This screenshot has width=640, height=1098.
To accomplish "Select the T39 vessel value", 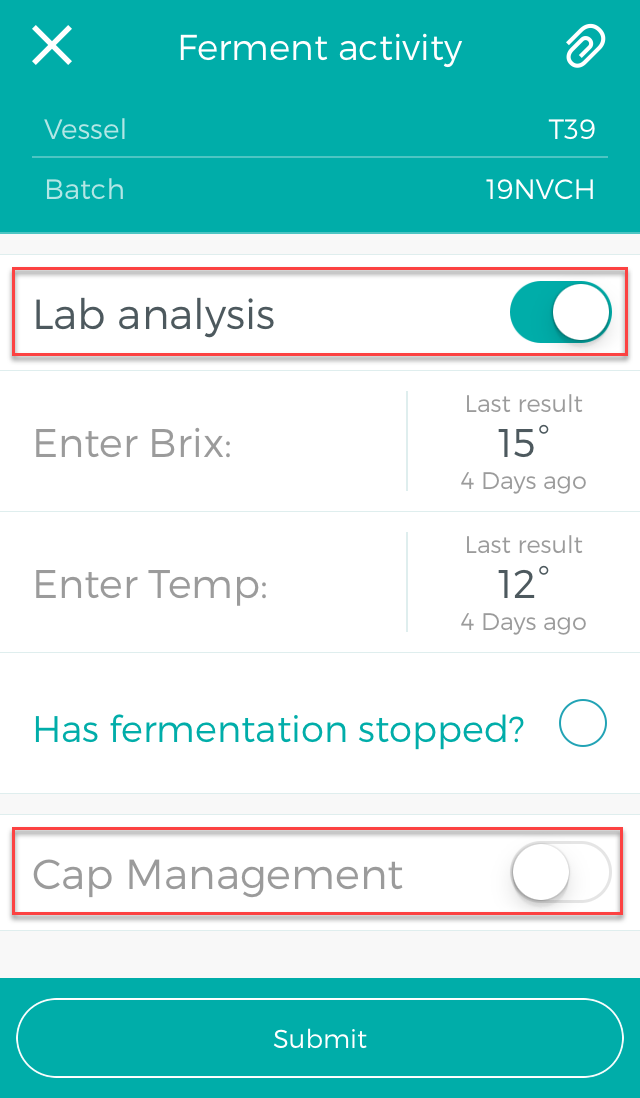I will coord(571,130).
